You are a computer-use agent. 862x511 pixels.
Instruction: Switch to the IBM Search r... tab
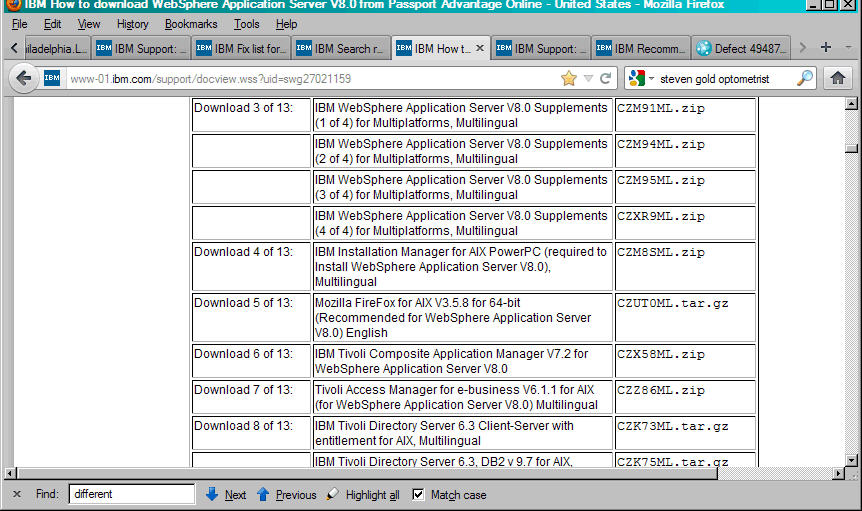pyautogui.click(x=341, y=48)
